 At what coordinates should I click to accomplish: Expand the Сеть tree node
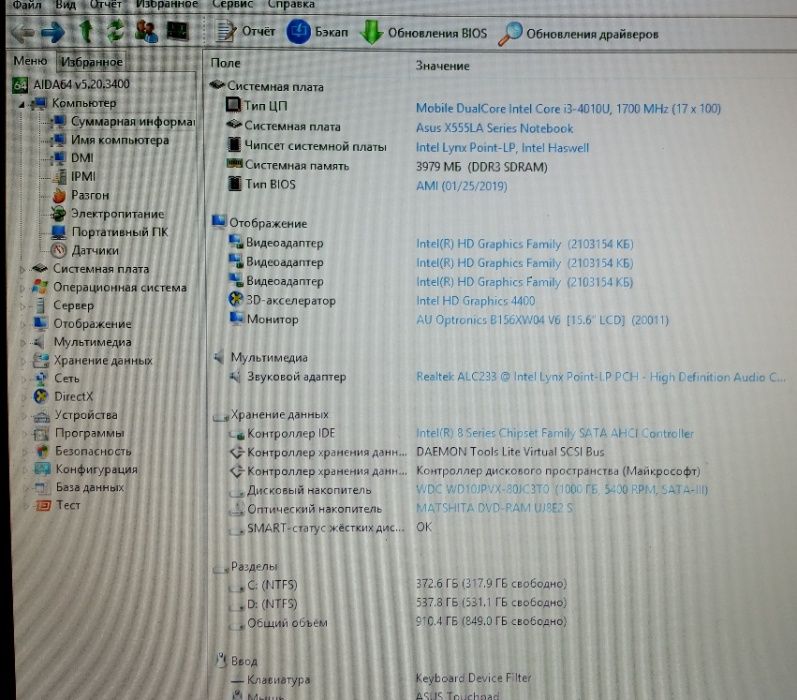tap(23, 379)
